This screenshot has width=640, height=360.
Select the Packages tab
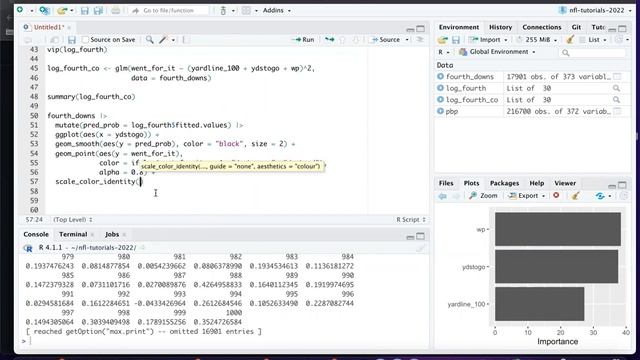(504, 183)
